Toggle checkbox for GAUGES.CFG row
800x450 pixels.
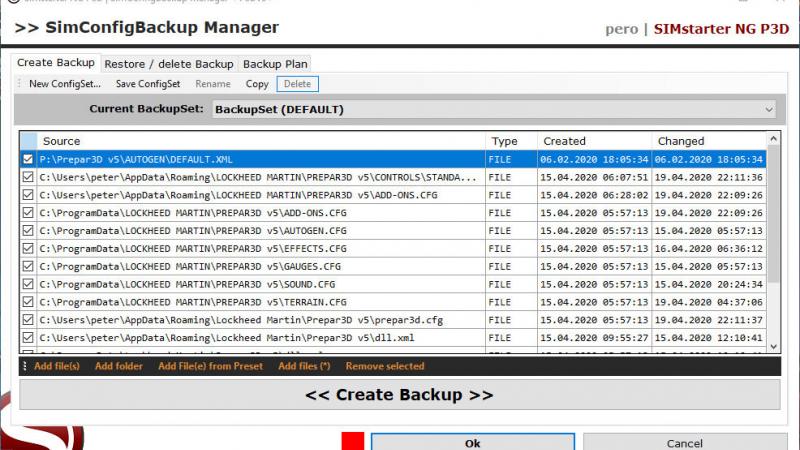click(x=28, y=266)
